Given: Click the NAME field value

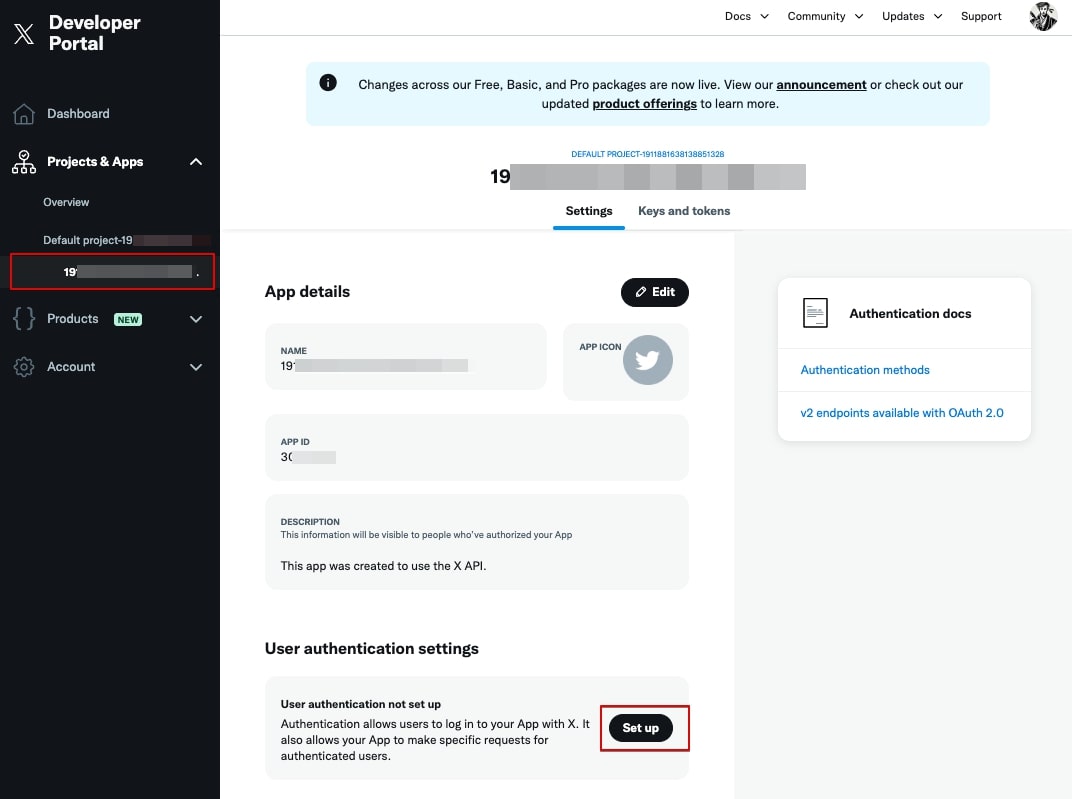Looking at the screenshot, I should pos(374,366).
